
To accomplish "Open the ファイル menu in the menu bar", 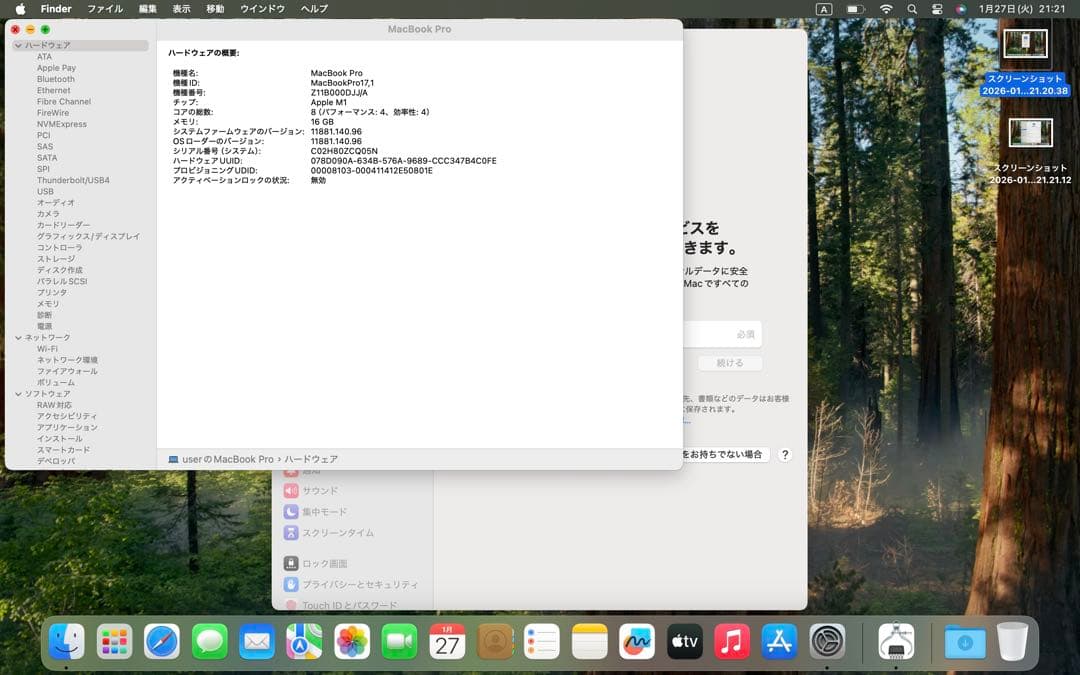I will 105,9.
